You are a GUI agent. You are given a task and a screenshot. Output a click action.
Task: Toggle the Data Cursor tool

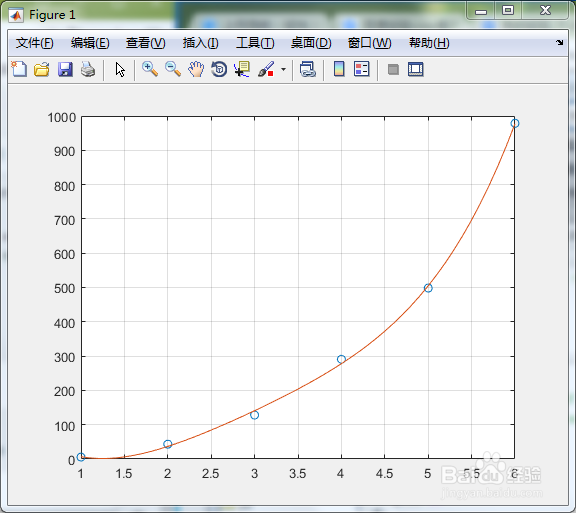tap(242, 69)
